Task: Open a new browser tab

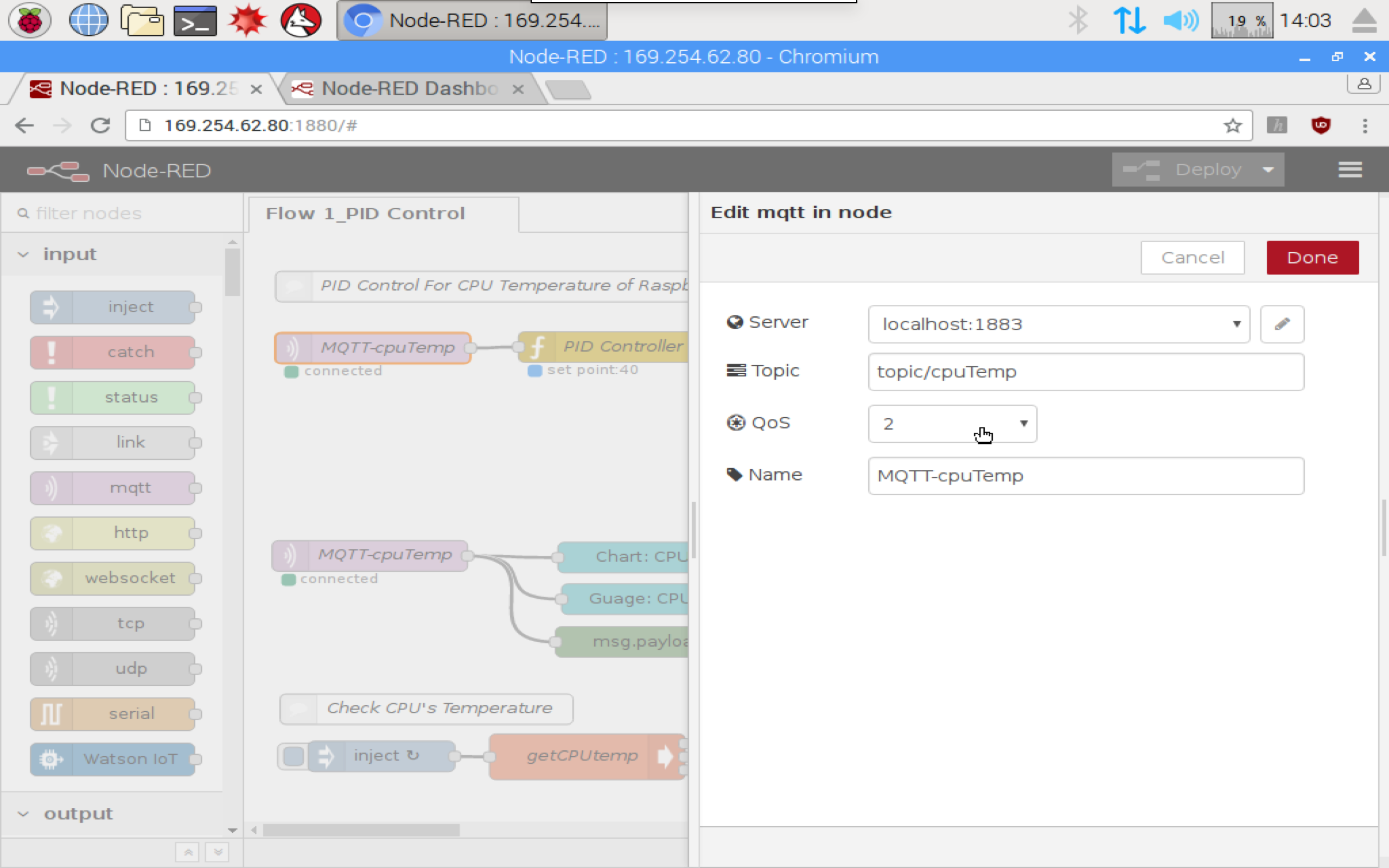Action: pos(568,90)
